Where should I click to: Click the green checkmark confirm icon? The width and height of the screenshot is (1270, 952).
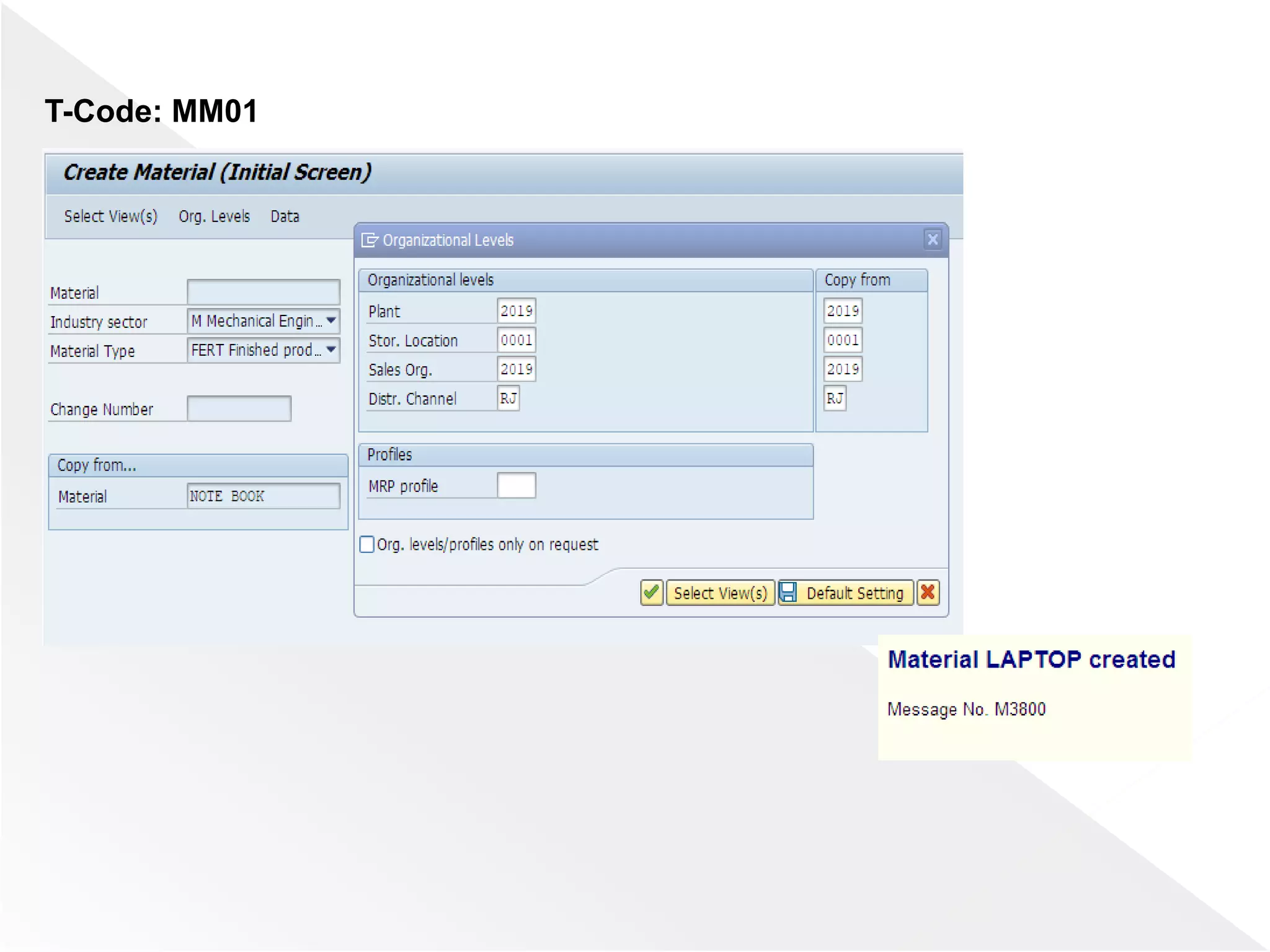click(x=651, y=593)
